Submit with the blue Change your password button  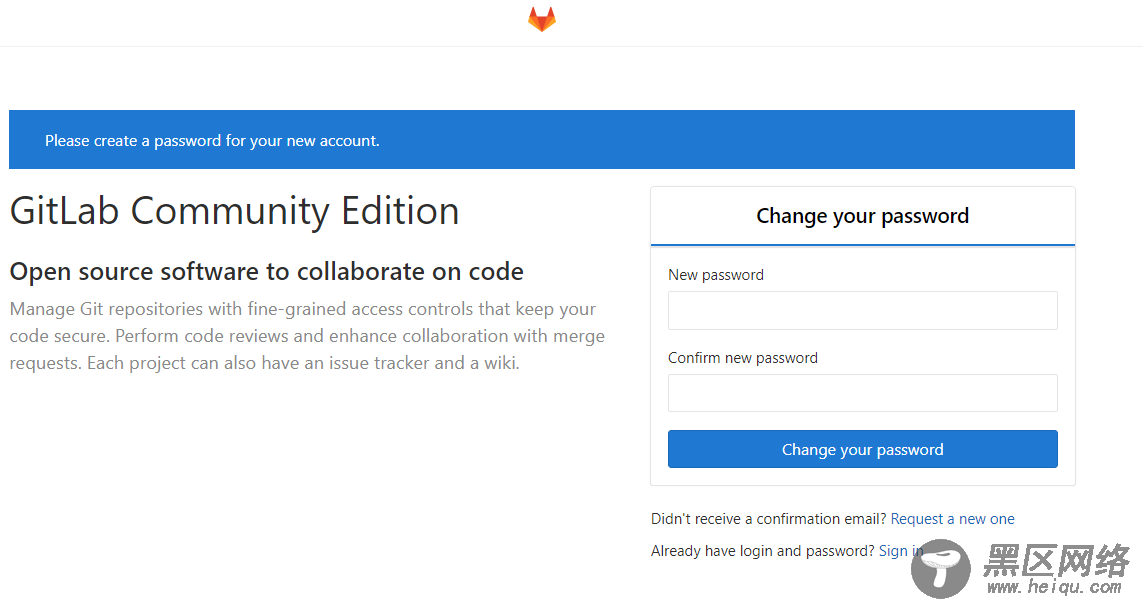tap(862, 449)
